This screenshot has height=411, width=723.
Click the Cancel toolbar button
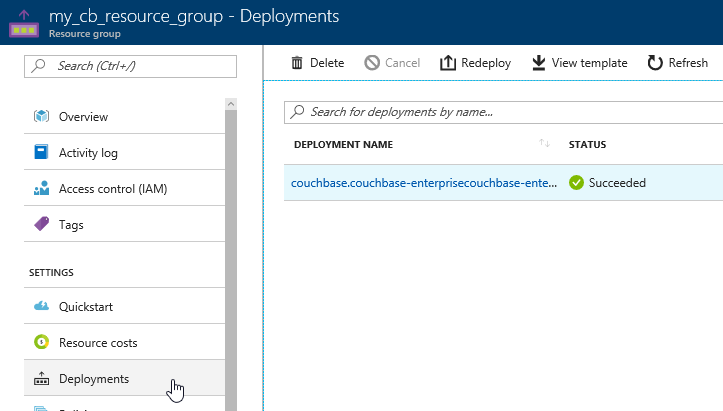point(392,63)
